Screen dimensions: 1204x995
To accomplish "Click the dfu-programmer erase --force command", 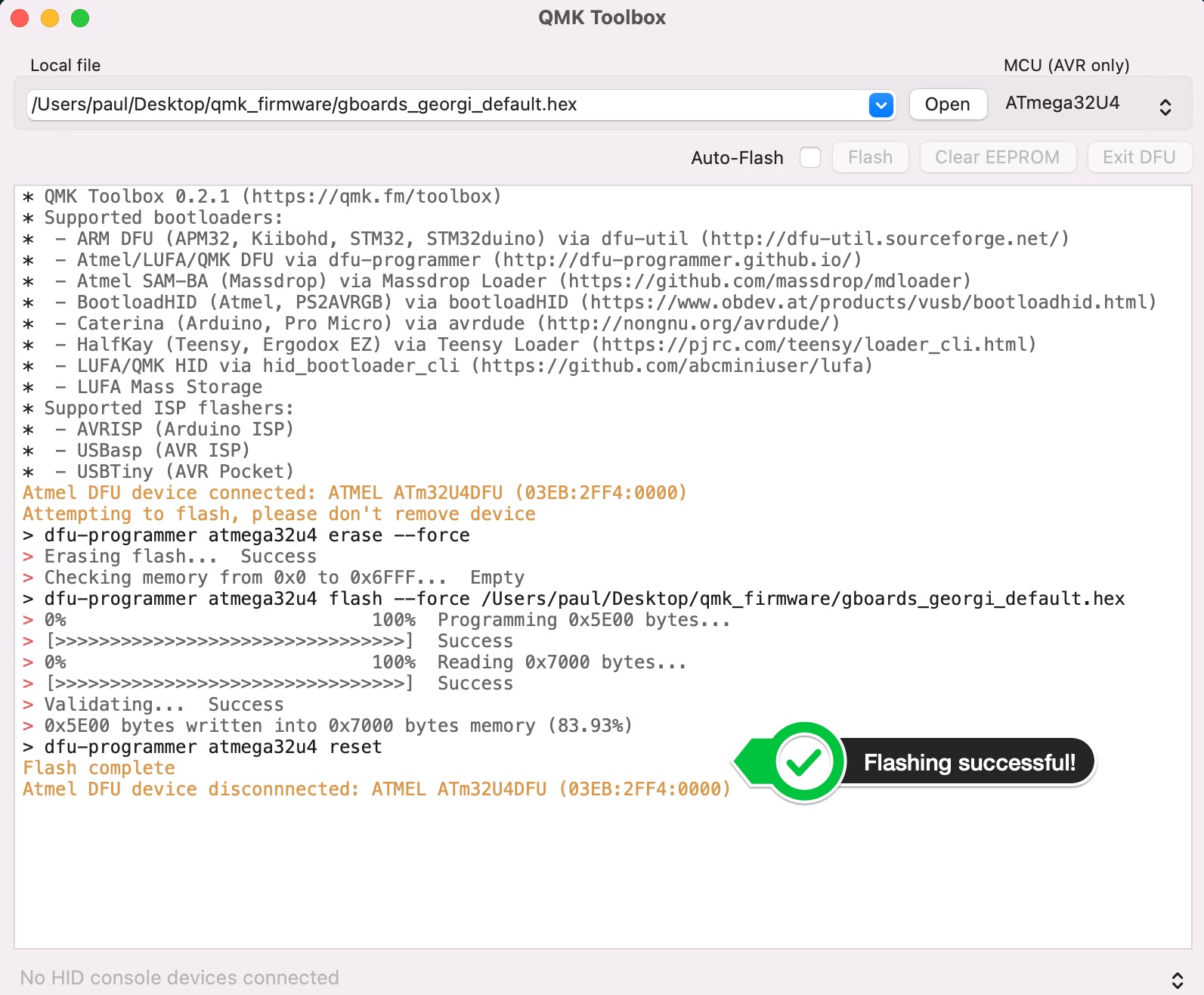I will tap(246, 535).
